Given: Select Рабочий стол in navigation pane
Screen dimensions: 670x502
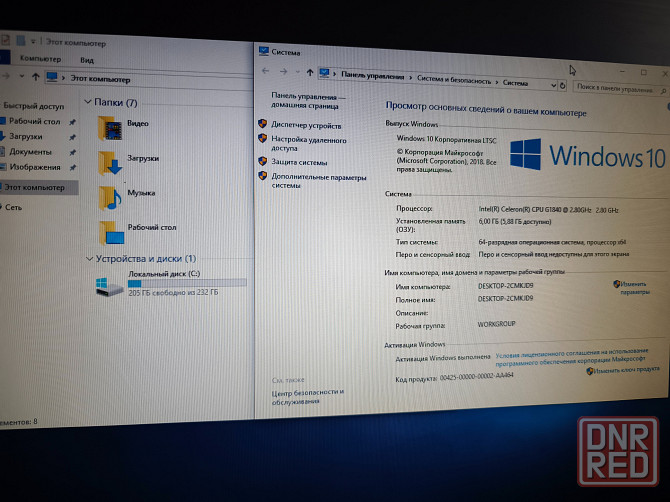Looking at the screenshot, I should click(34, 121).
